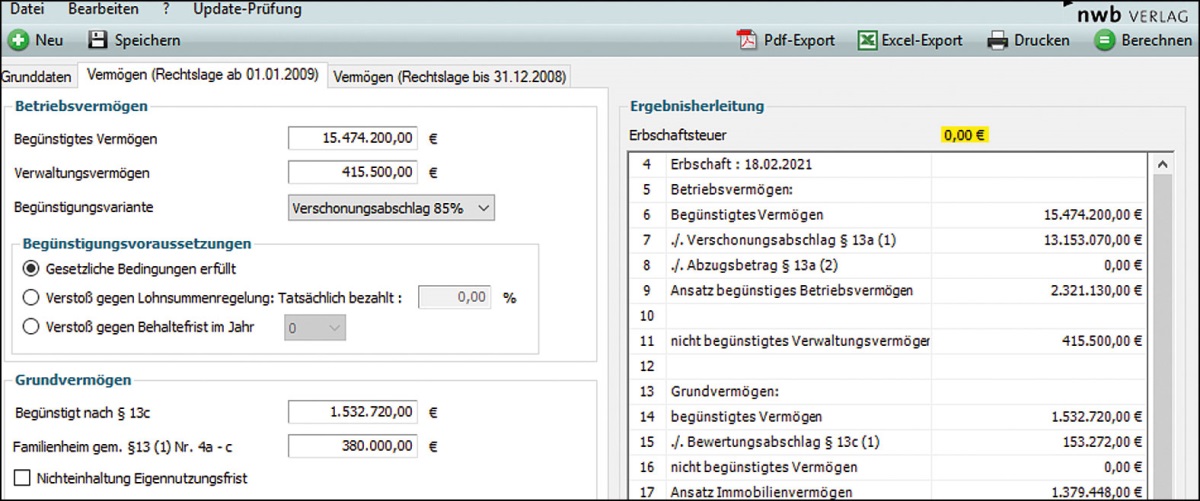The image size is (1200, 501).
Task: Click the Familienheim amount input field
Action: tap(354, 445)
